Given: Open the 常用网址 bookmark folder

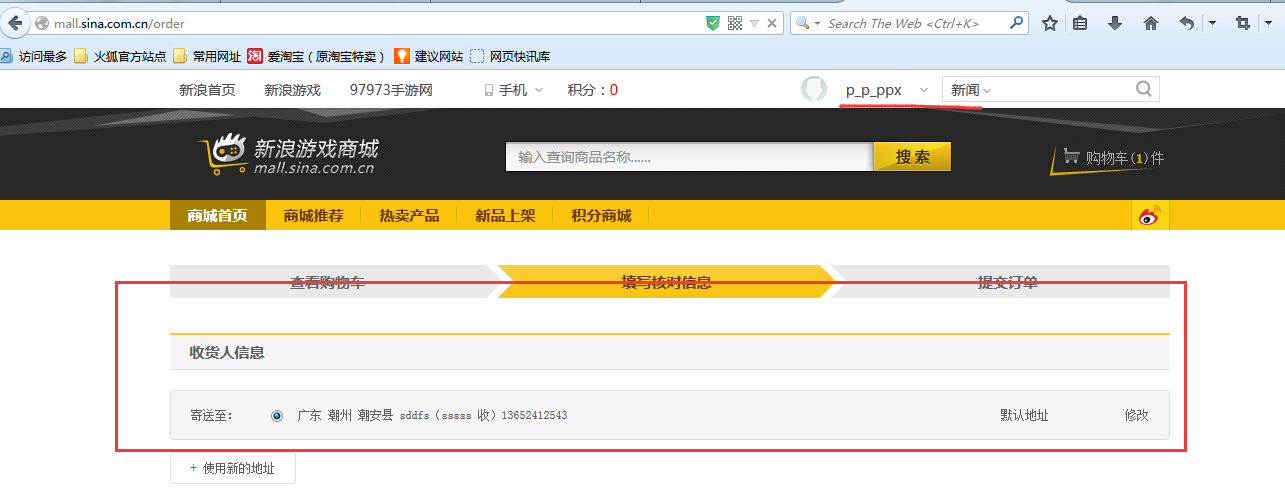Looking at the screenshot, I should [207, 56].
